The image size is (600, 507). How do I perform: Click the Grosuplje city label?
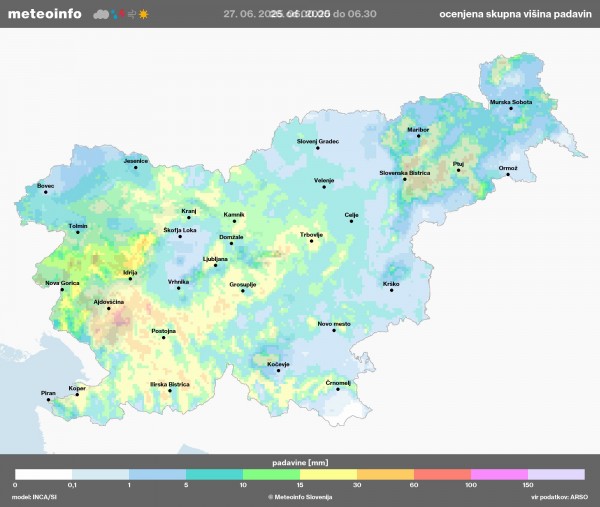coord(243,285)
